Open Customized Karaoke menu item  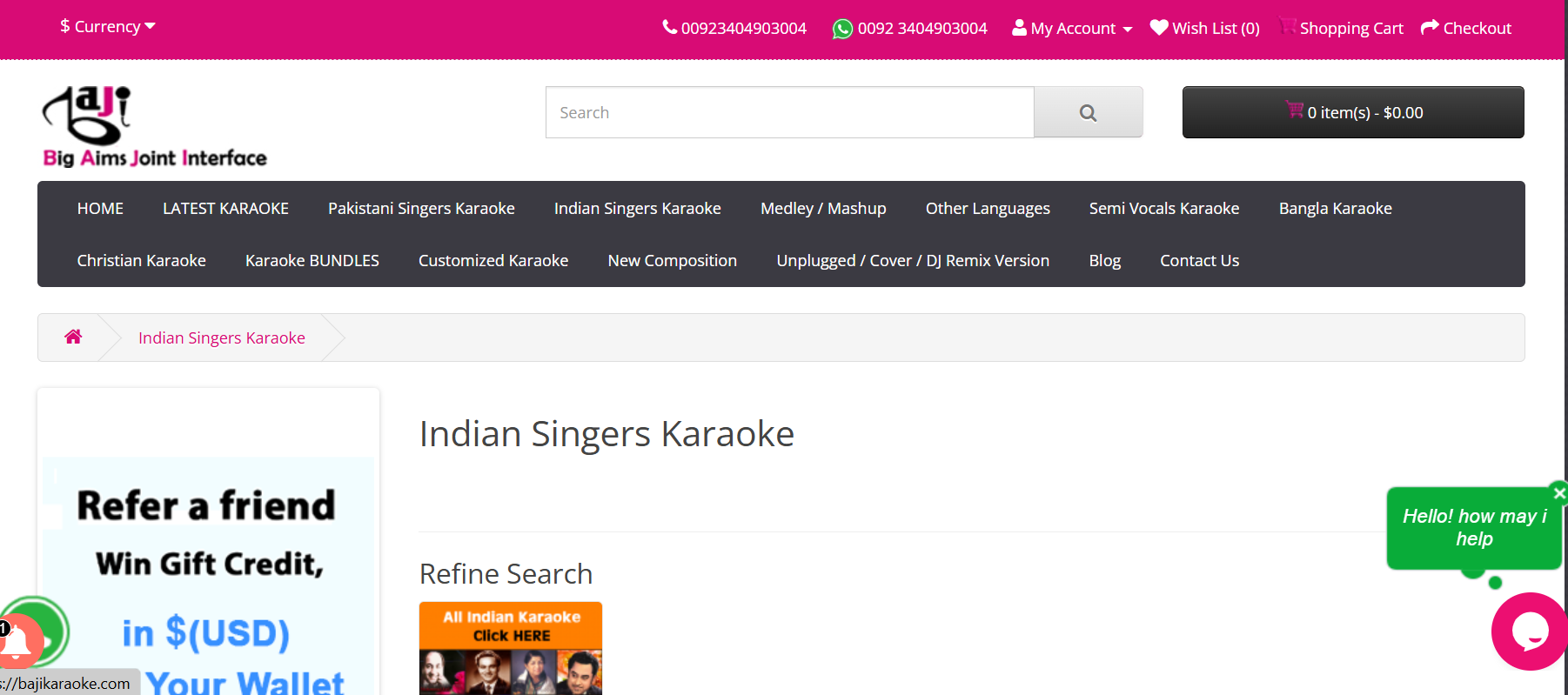point(493,261)
